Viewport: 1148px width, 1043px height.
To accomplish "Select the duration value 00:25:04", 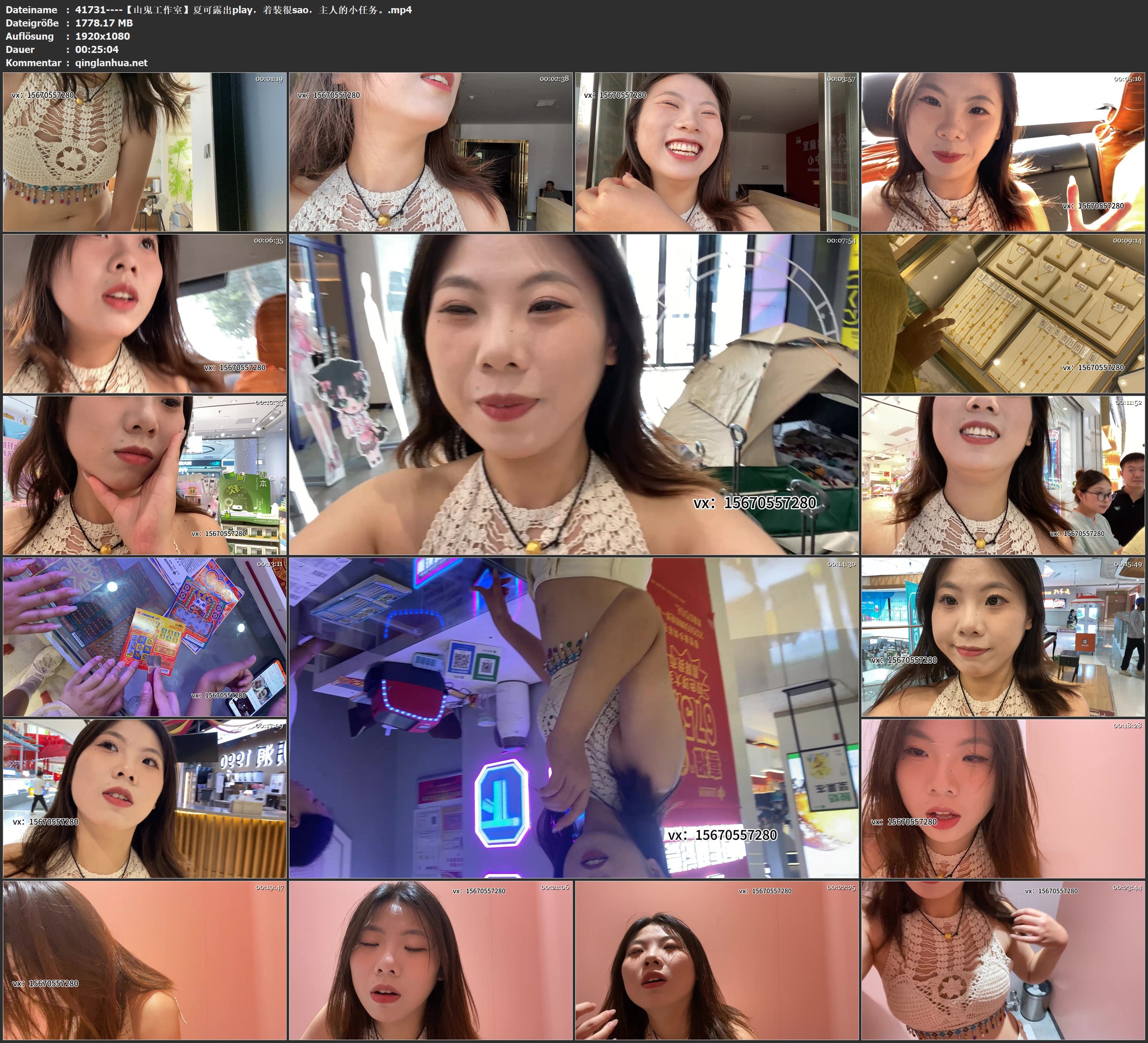I will (97, 50).
